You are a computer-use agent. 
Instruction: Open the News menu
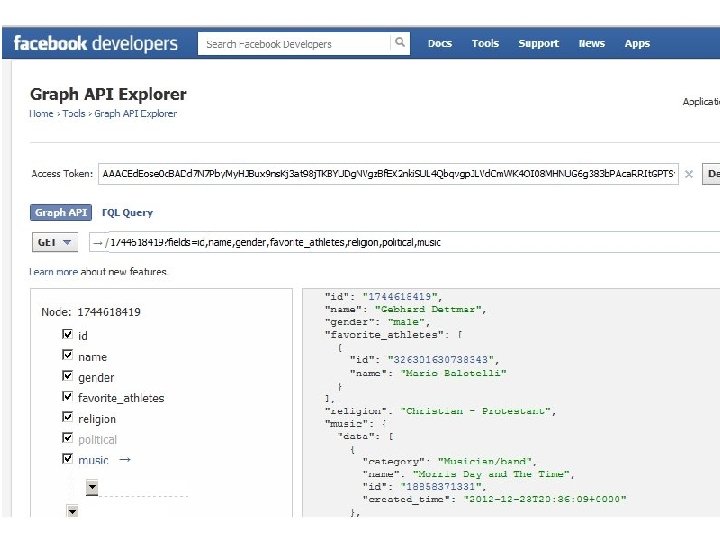[x=591, y=44]
